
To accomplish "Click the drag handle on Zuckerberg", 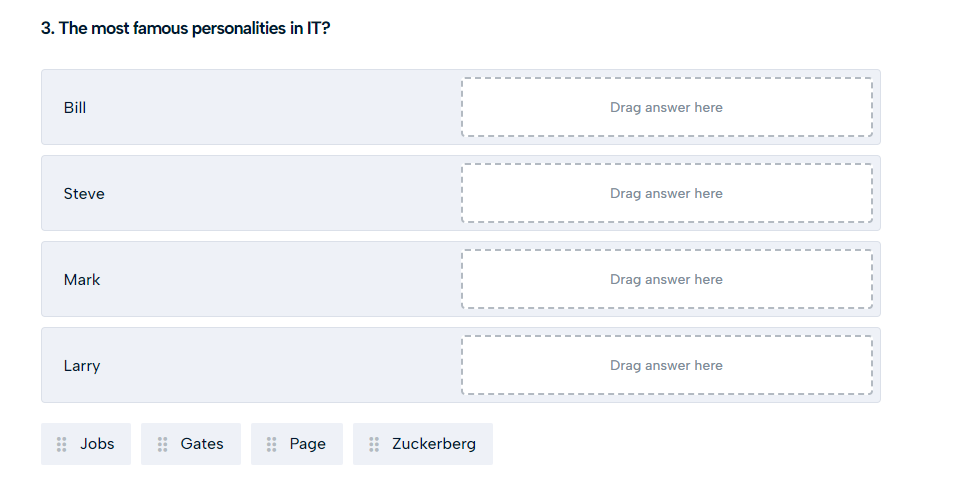I will pyautogui.click(x=374, y=444).
